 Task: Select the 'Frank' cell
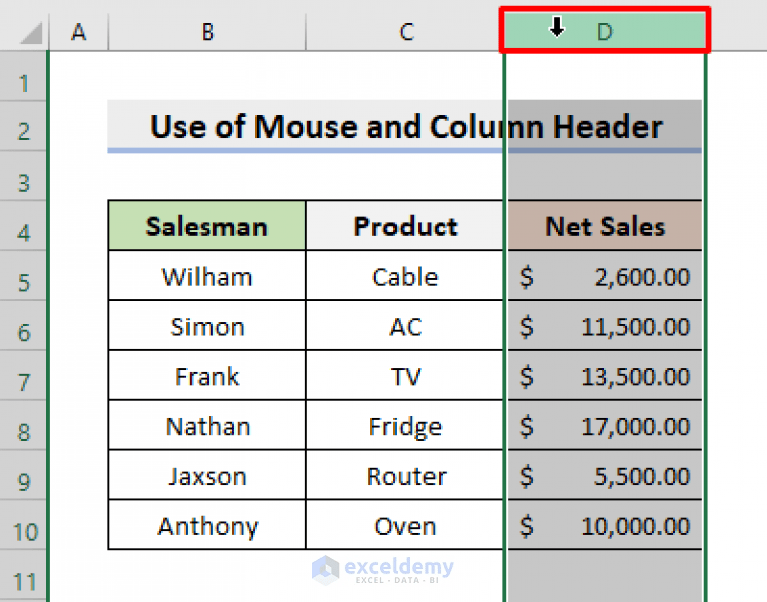pyautogui.click(x=207, y=376)
